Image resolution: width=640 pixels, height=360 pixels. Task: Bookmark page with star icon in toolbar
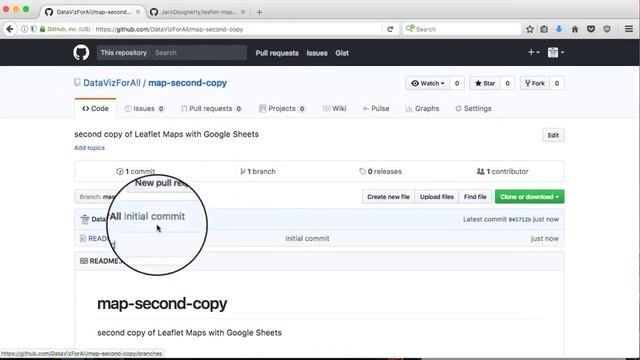coord(530,29)
